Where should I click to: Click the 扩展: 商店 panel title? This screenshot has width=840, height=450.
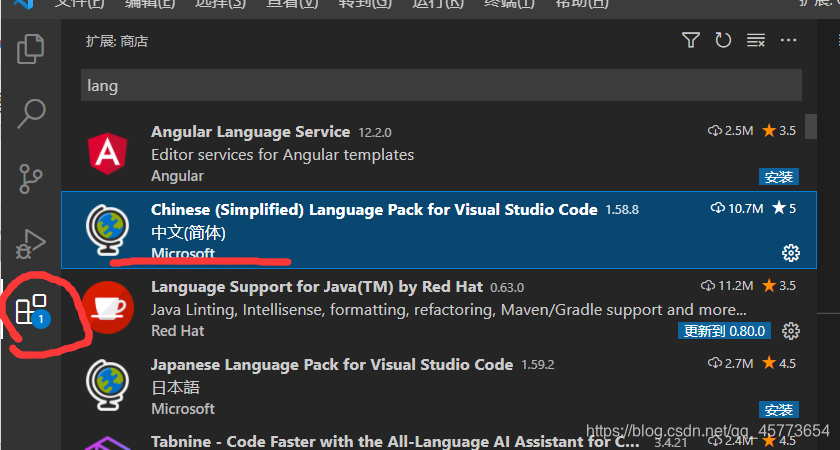pos(117,41)
